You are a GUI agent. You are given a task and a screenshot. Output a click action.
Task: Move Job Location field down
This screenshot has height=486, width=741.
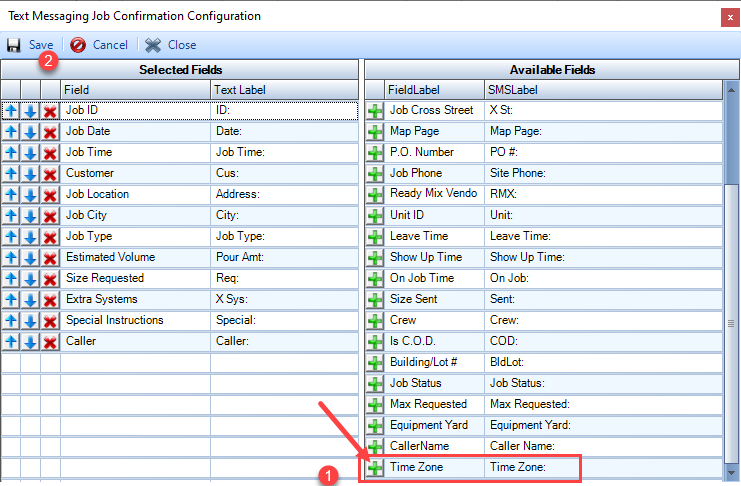coord(30,195)
